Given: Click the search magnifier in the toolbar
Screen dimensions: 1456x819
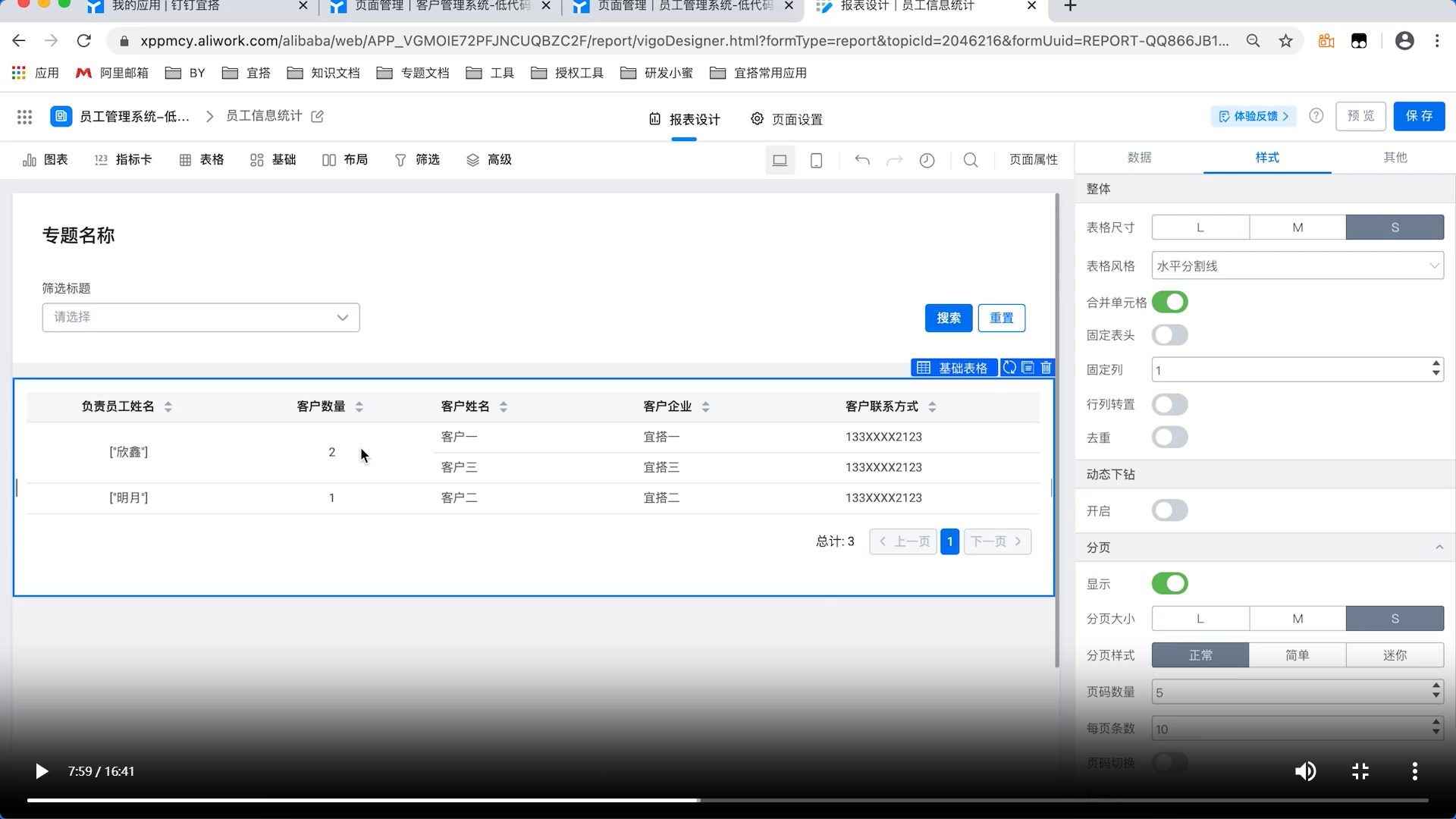Looking at the screenshot, I should click(970, 160).
